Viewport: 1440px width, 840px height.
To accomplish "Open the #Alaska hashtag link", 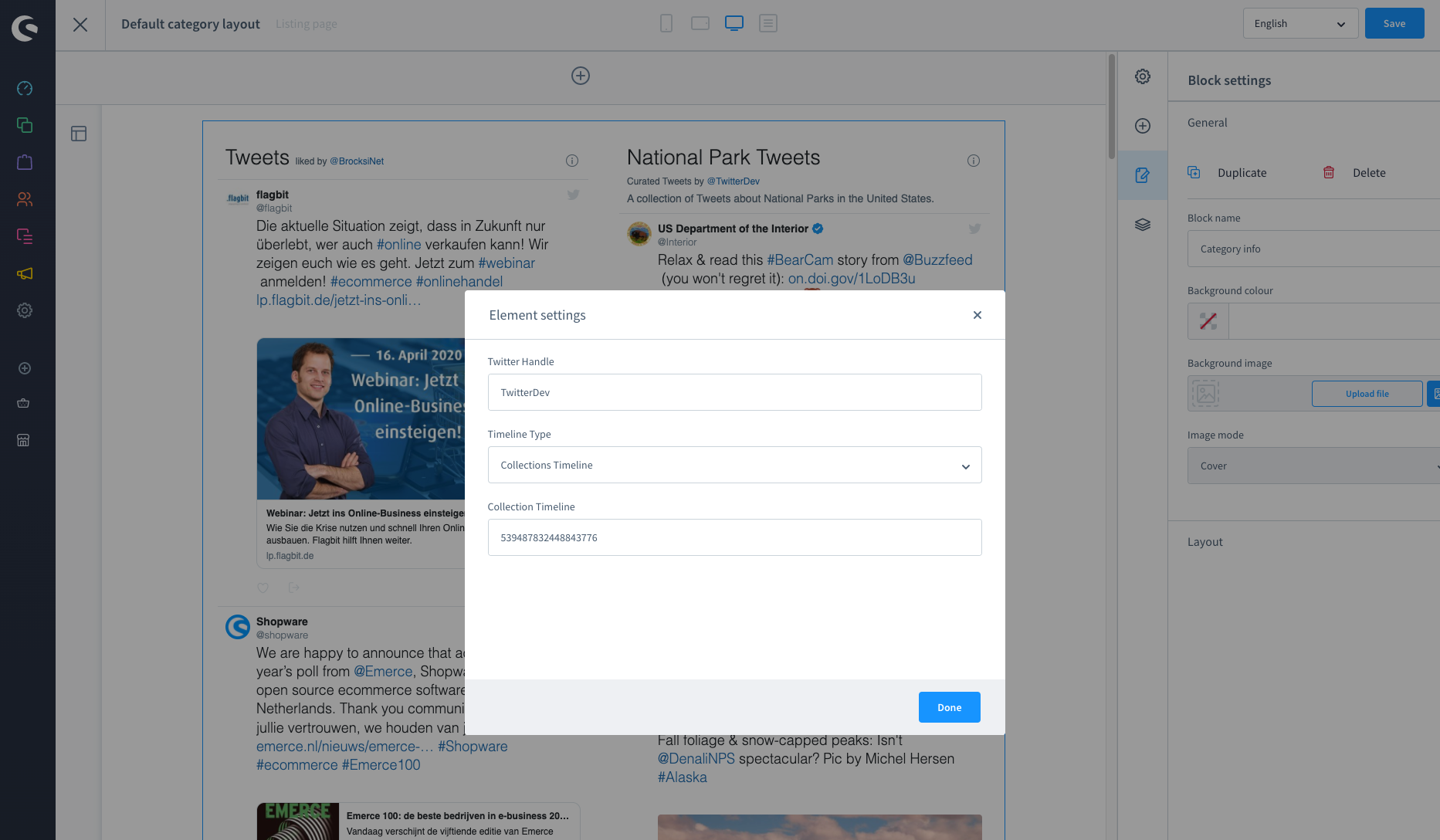I will 683,777.
